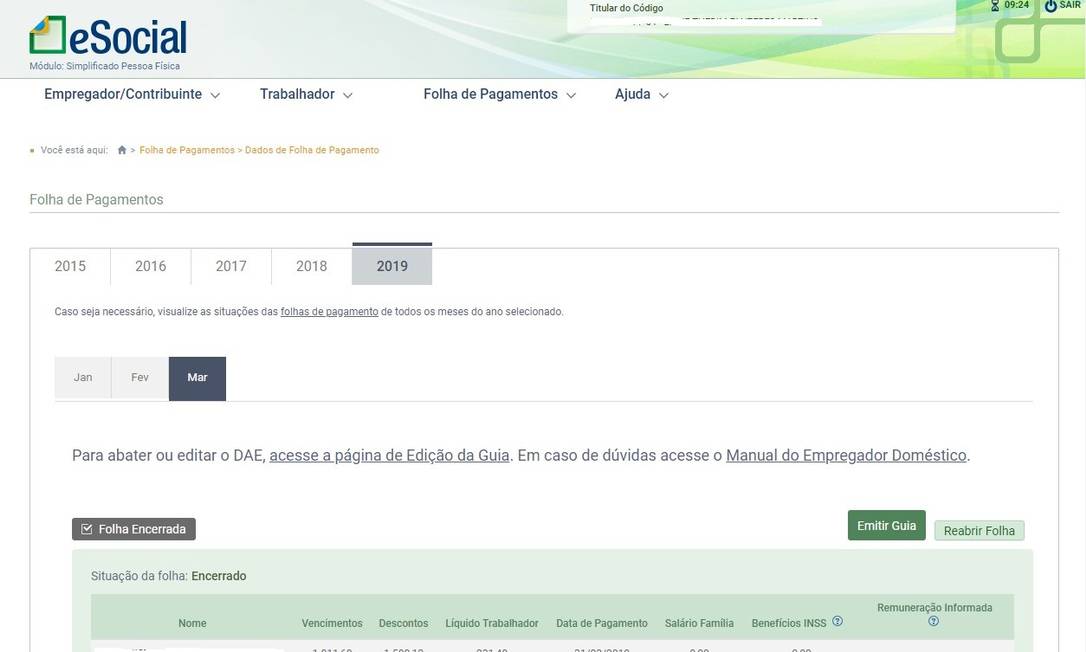Viewport: 1086px width, 652px height.
Task: Switch to the 2018 year tab
Action: [x=311, y=266]
